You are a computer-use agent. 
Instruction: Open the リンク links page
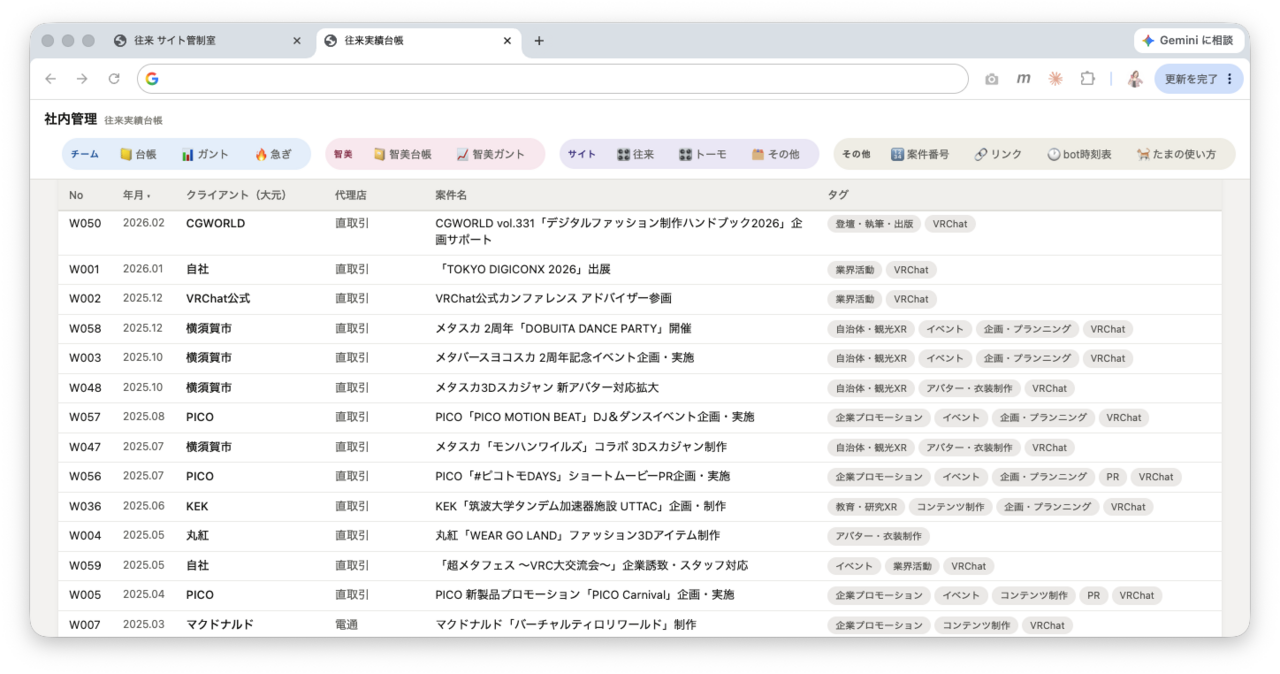pyautogui.click(x=998, y=154)
